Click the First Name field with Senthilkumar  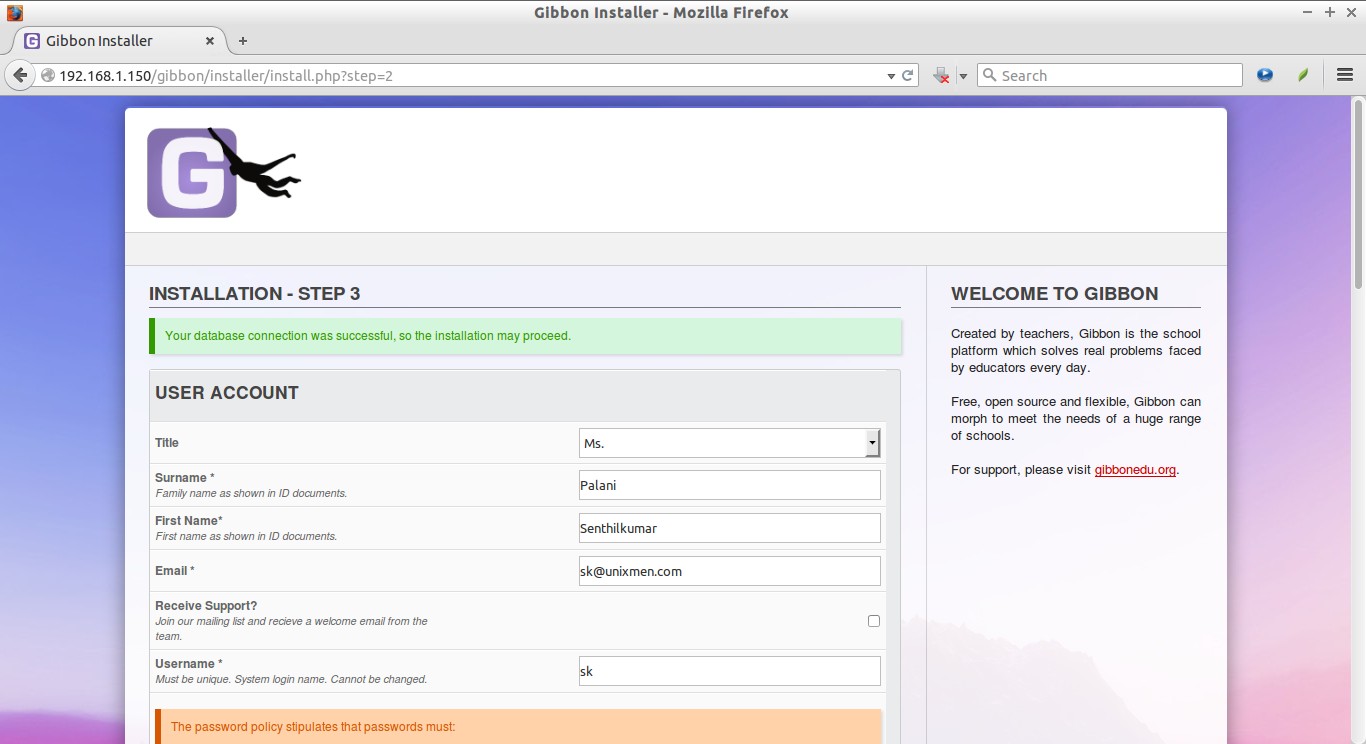coord(730,528)
